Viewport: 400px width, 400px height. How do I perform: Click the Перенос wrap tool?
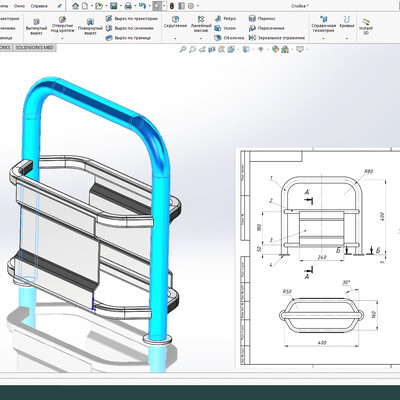pos(262,19)
